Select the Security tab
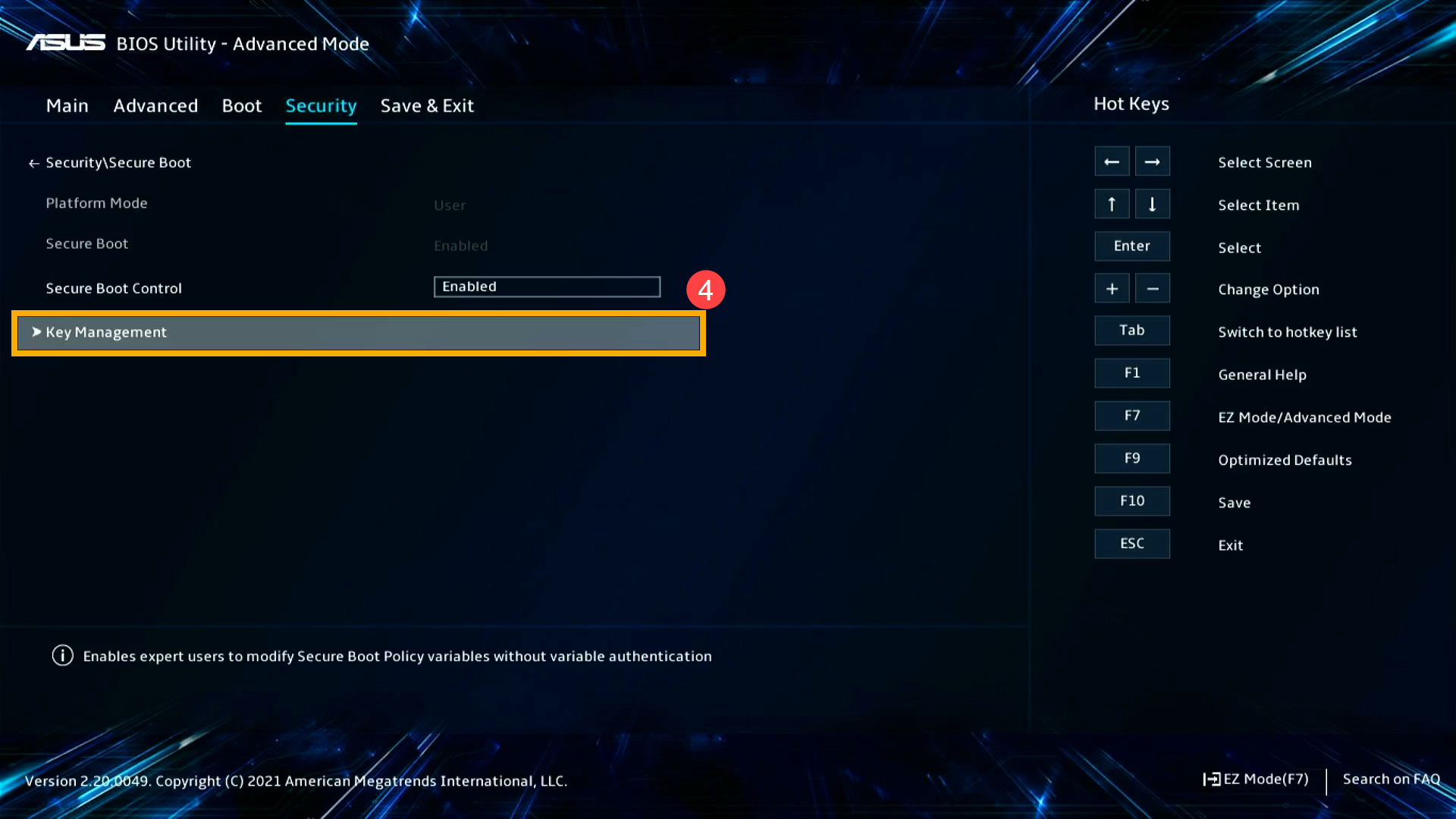The width and height of the screenshot is (1456, 819). [x=320, y=105]
